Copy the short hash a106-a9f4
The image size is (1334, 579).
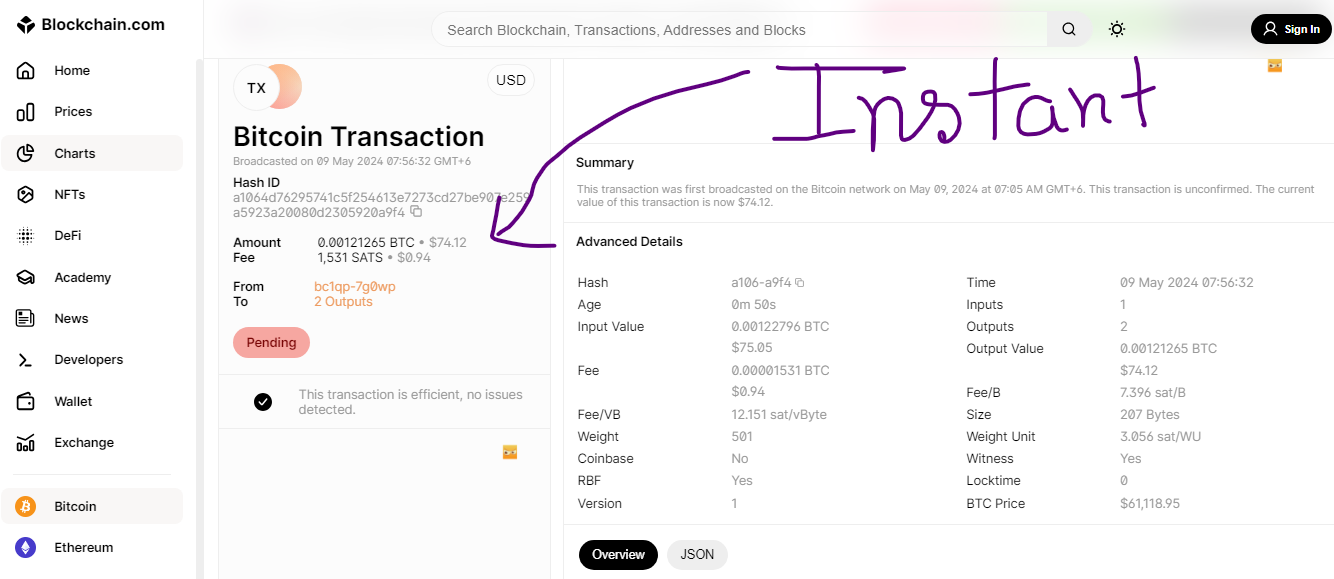tap(800, 283)
